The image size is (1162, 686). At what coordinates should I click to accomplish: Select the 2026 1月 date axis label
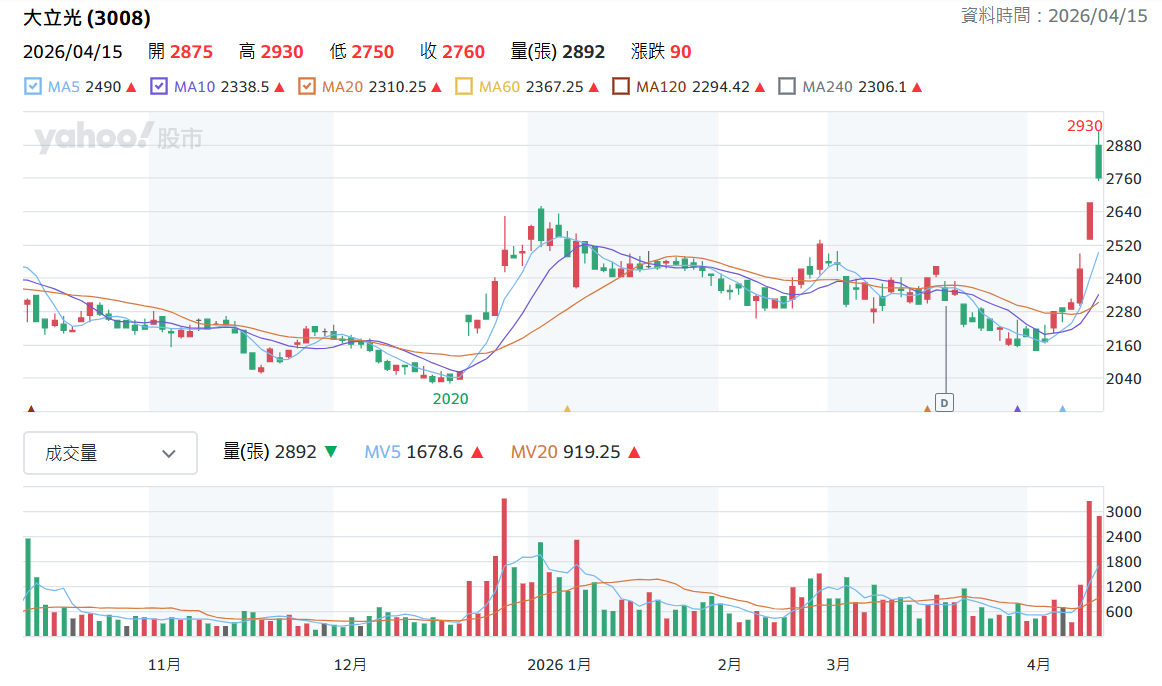(559, 664)
